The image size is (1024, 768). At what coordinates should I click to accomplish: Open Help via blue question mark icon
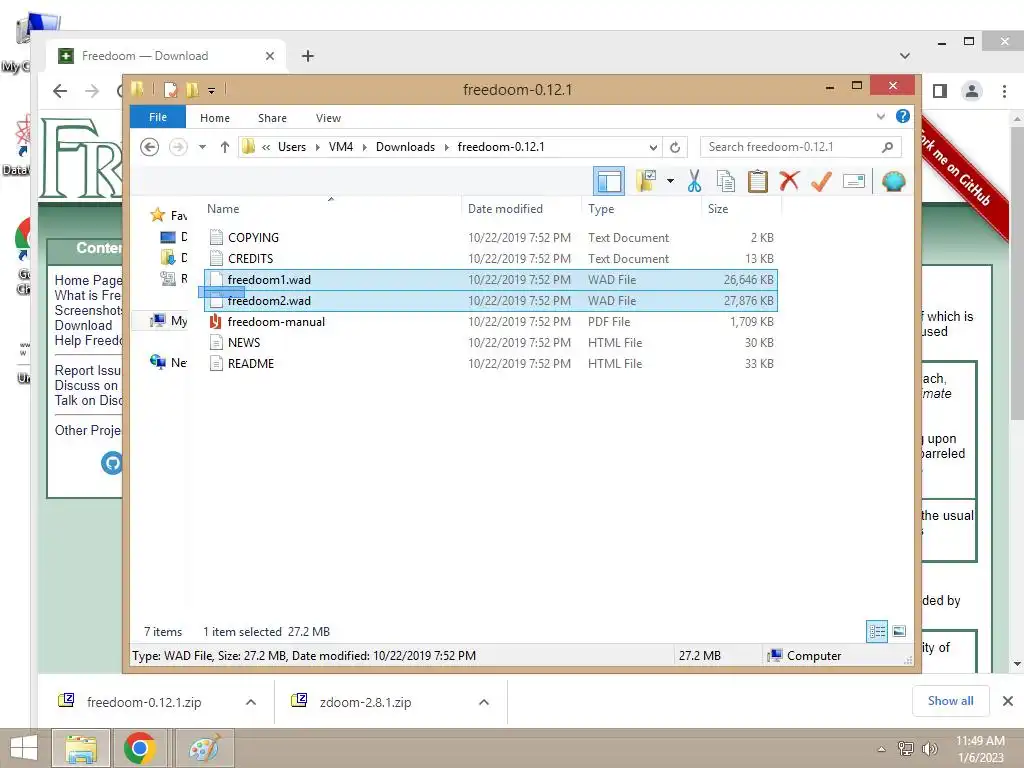[x=903, y=116]
